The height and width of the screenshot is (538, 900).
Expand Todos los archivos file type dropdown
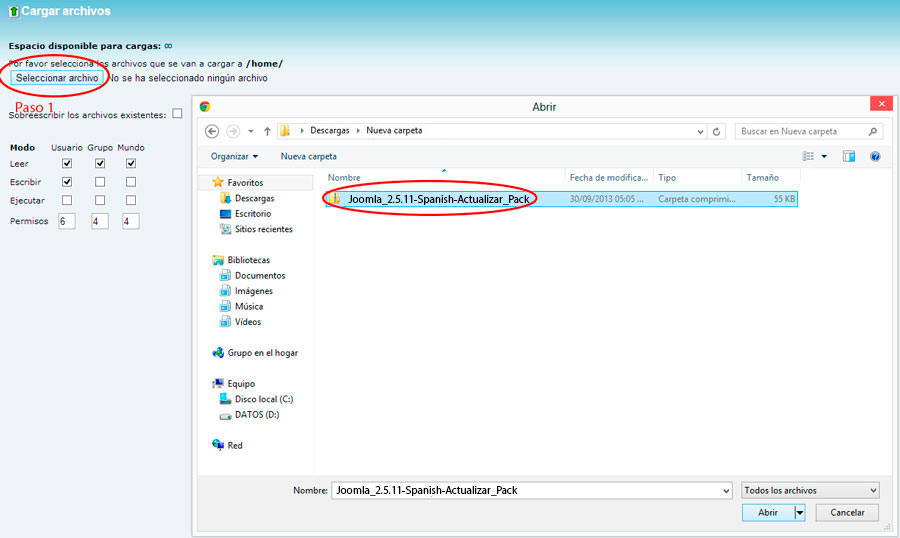[x=810, y=490]
